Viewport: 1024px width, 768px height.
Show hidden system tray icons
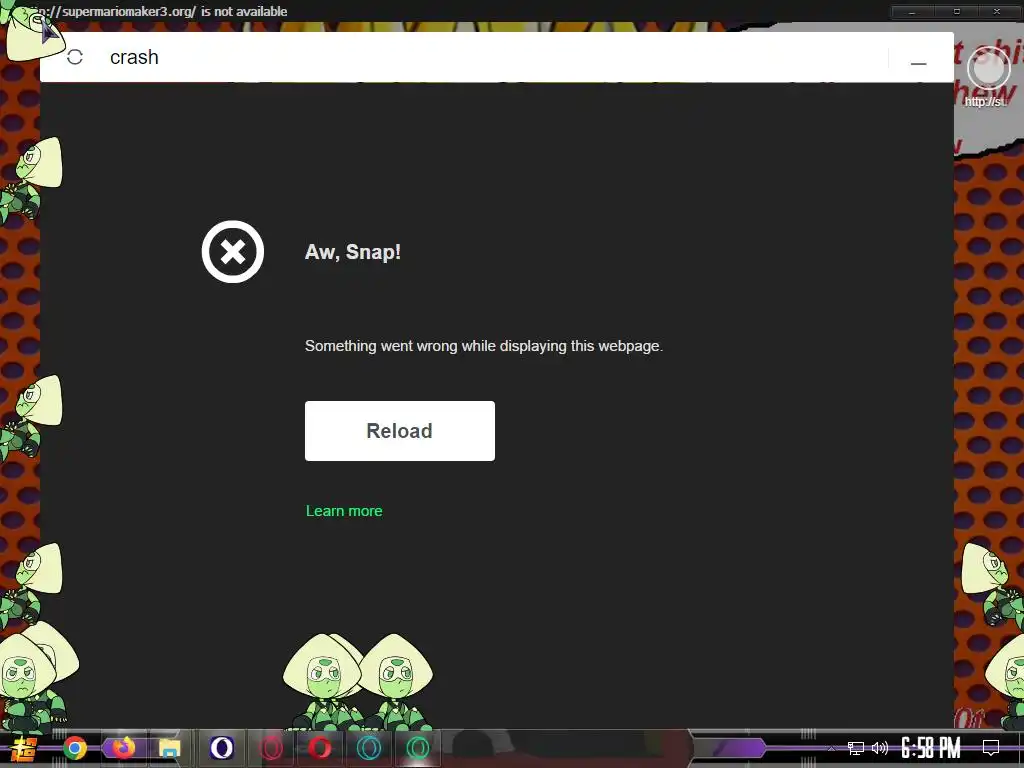831,748
